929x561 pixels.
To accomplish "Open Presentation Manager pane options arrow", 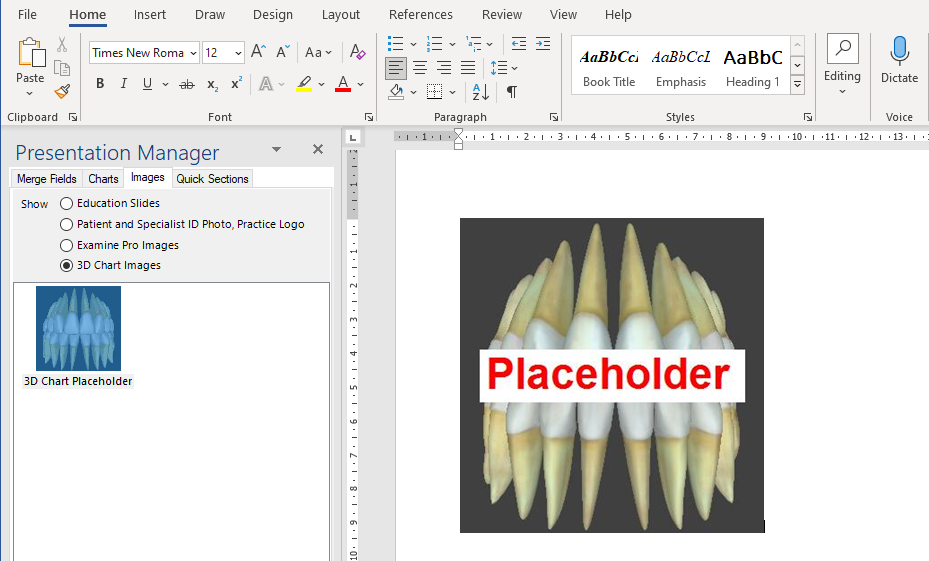I will coord(276,149).
